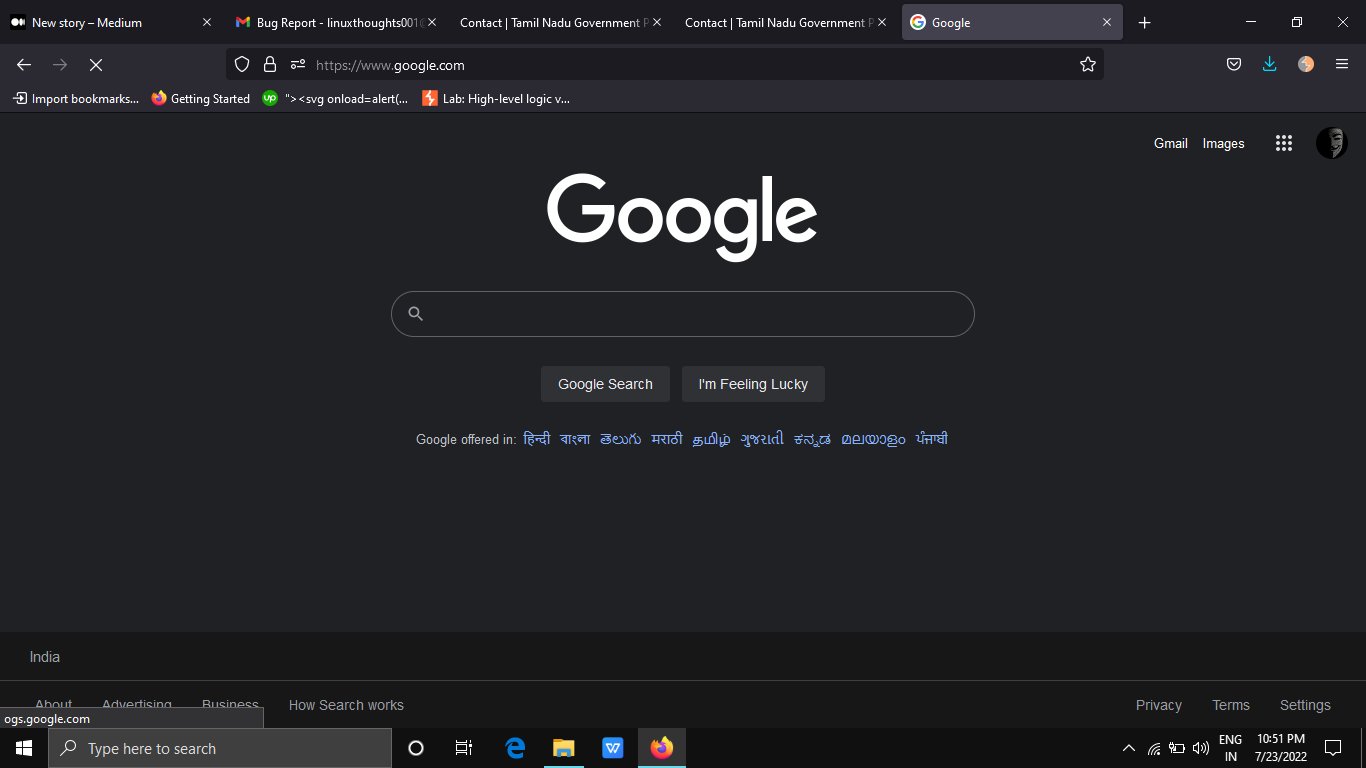Image resolution: width=1366 pixels, height=768 pixels.
Task: Open the Firefox account avatar icon
Action: click(x=1306, y=64)
